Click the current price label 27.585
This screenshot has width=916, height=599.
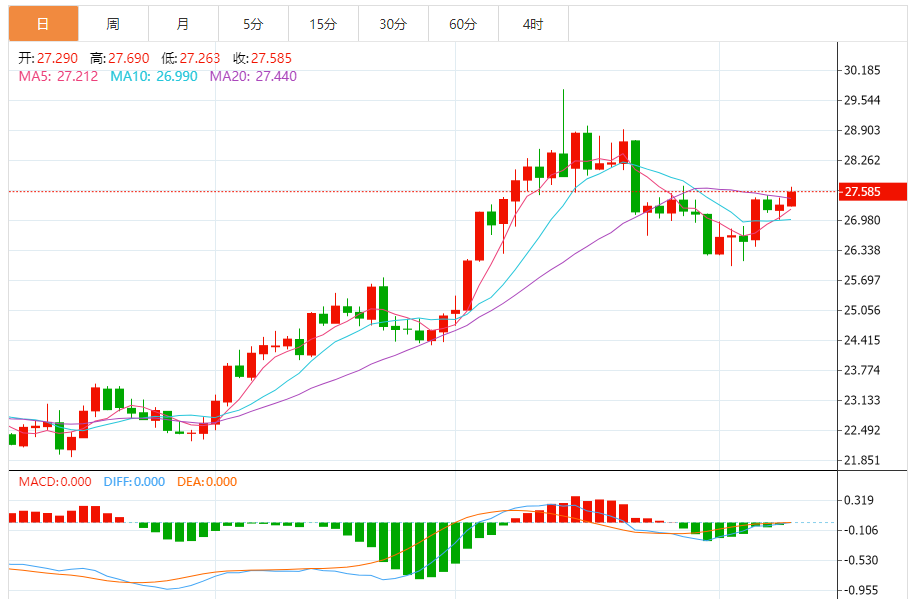click(873, 192)
